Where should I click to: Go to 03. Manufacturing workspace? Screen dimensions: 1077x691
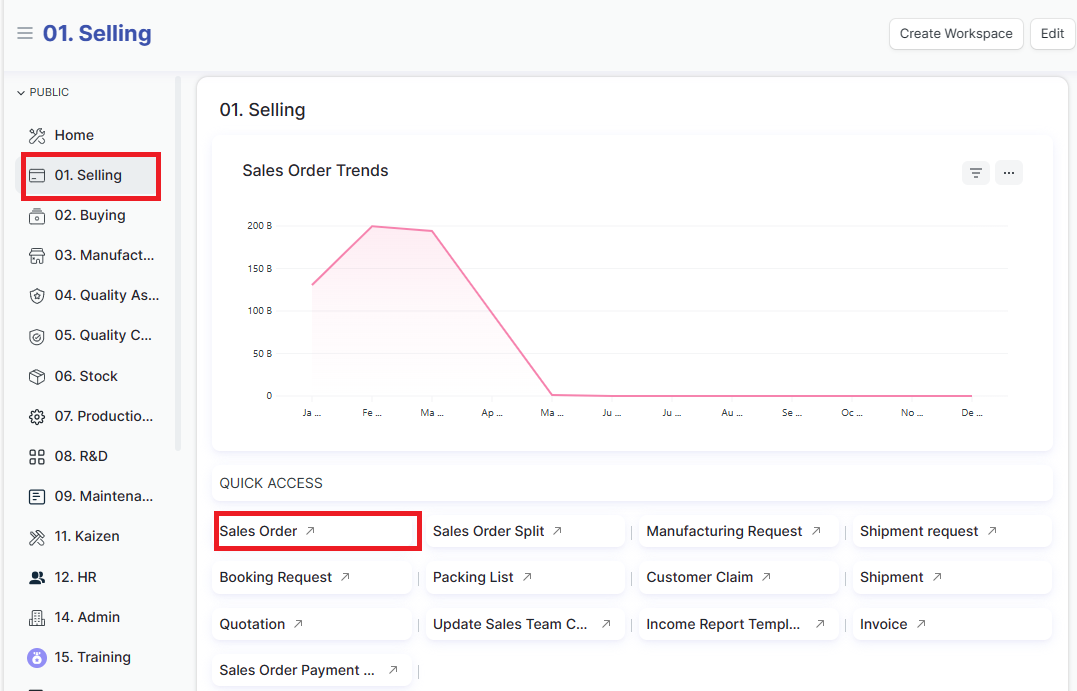[x=105, y=256]
